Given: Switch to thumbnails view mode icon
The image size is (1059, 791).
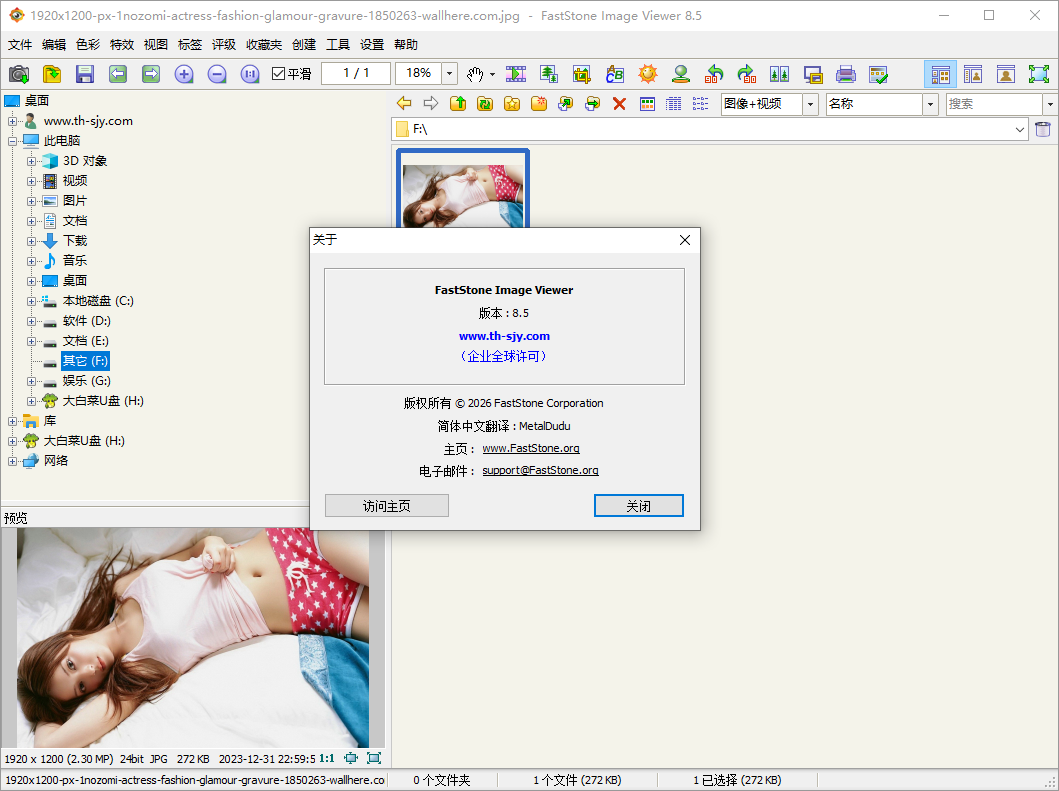Looking at the screenshot, I should [647, 103].
